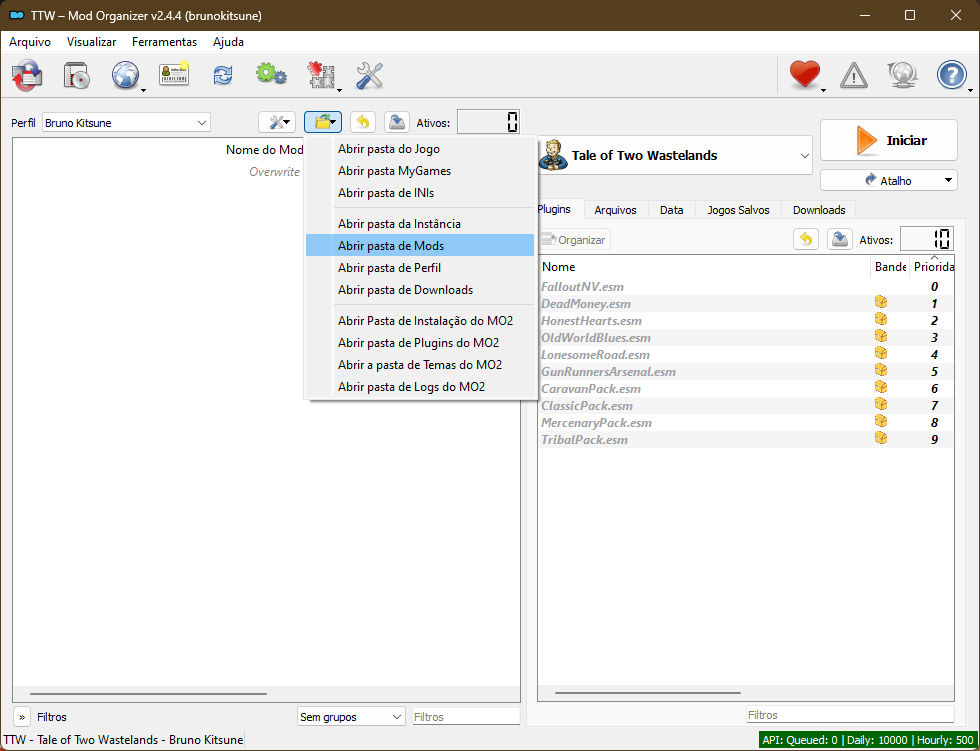
Task: Sort plugins by Prioridade column header
Action: point(931,267)
